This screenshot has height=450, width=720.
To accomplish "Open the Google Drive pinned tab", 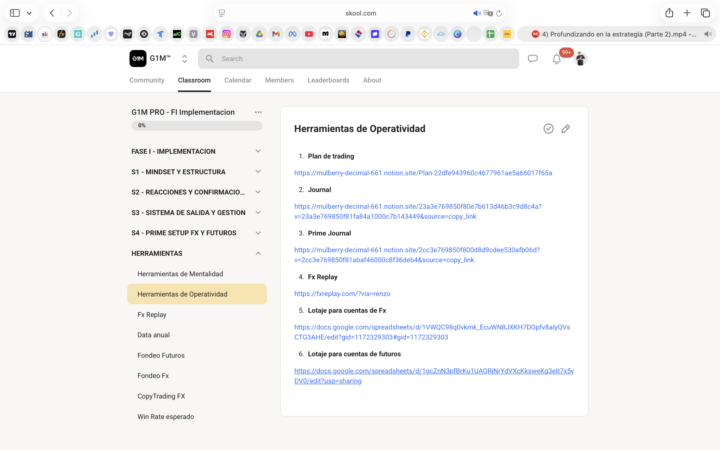I will pyautogui.click(x=259, y=34).
